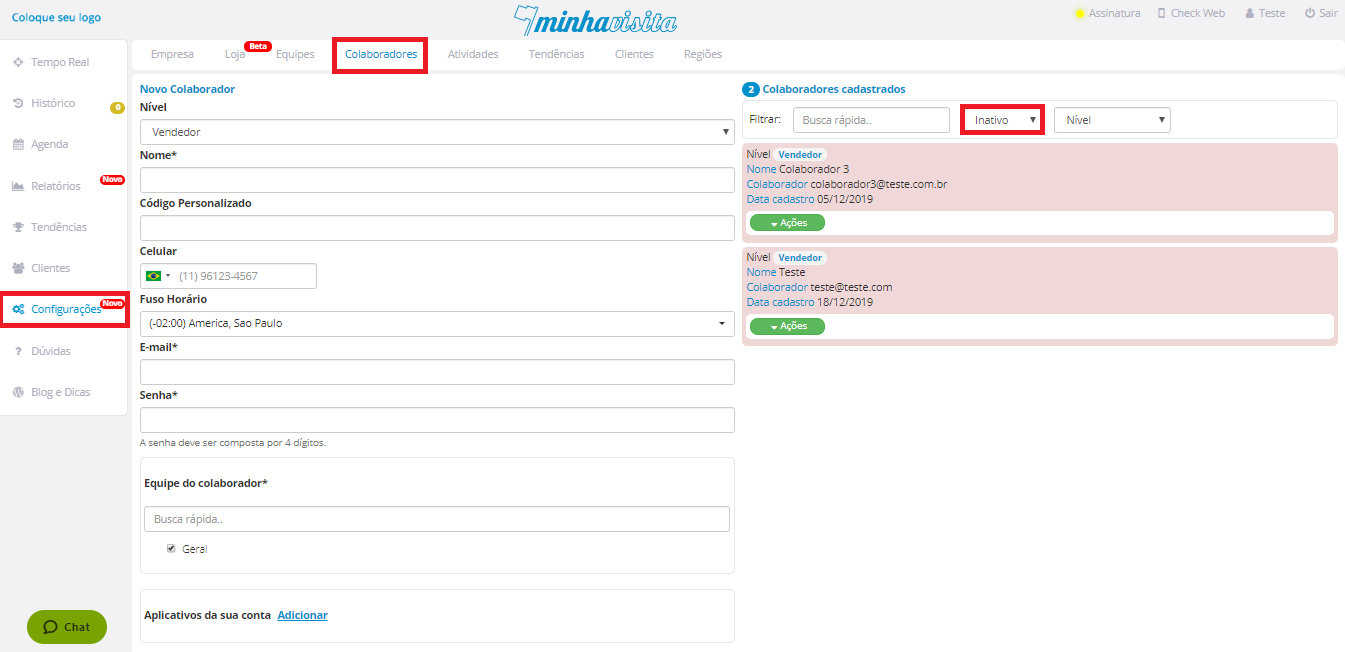Click the Sair logout icon
The height and width of the screenshot is (652, 1345).
pos(1310,13)
